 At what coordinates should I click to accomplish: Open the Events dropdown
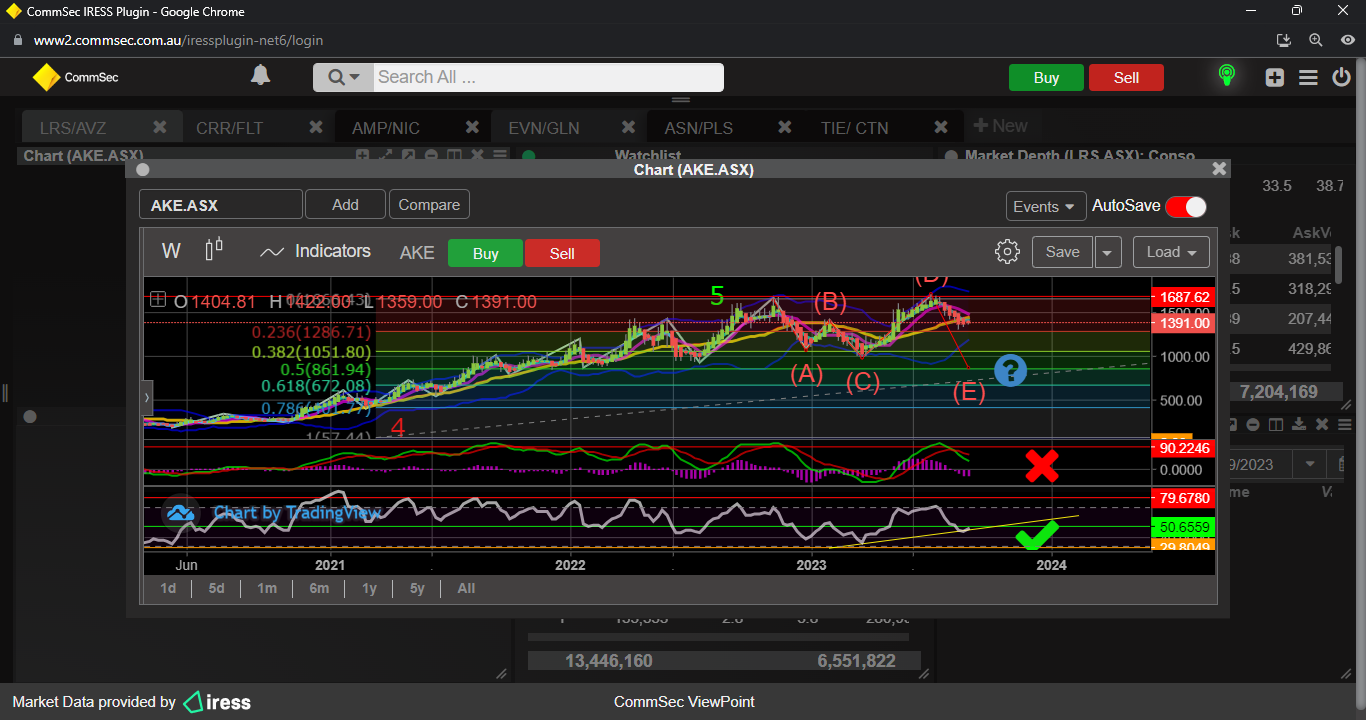(x=1046, y=206)
